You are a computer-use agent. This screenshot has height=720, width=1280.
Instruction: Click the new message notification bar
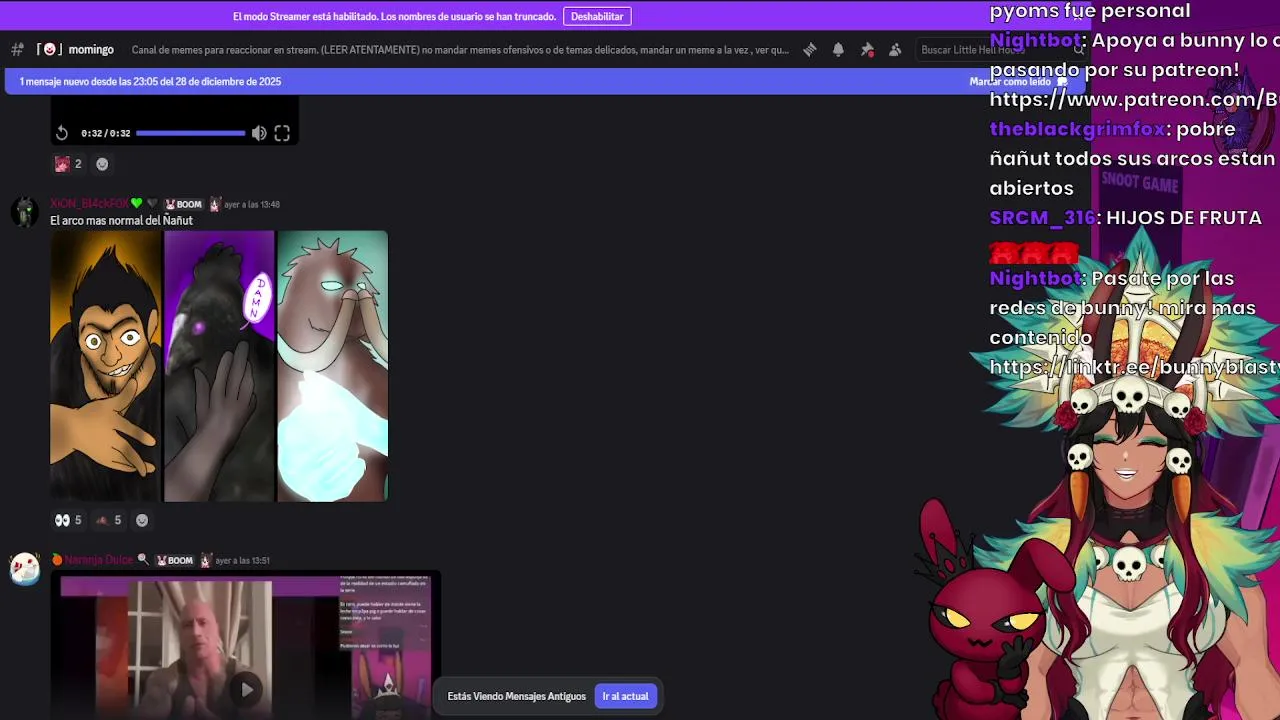point(545,82)
